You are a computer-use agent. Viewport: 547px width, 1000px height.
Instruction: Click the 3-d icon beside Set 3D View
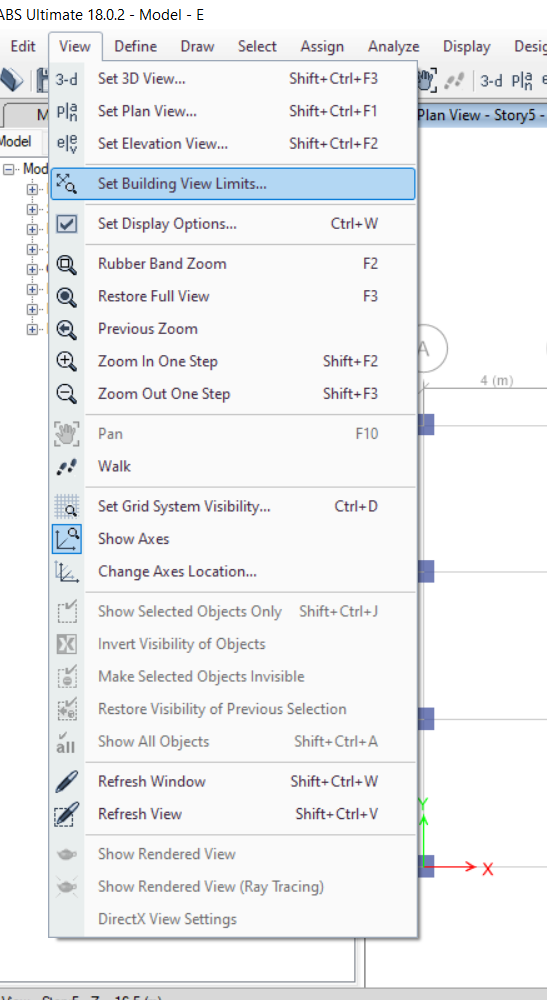click(66, 80)
